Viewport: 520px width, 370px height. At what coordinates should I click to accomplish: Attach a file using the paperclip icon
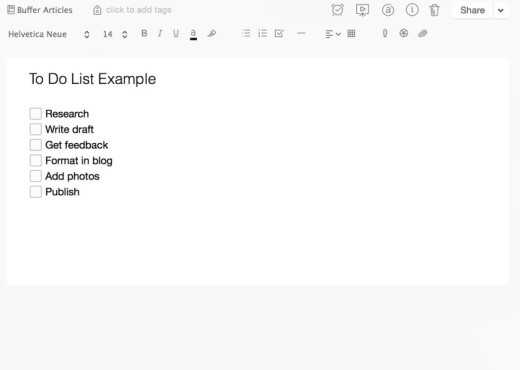(422, 33)
